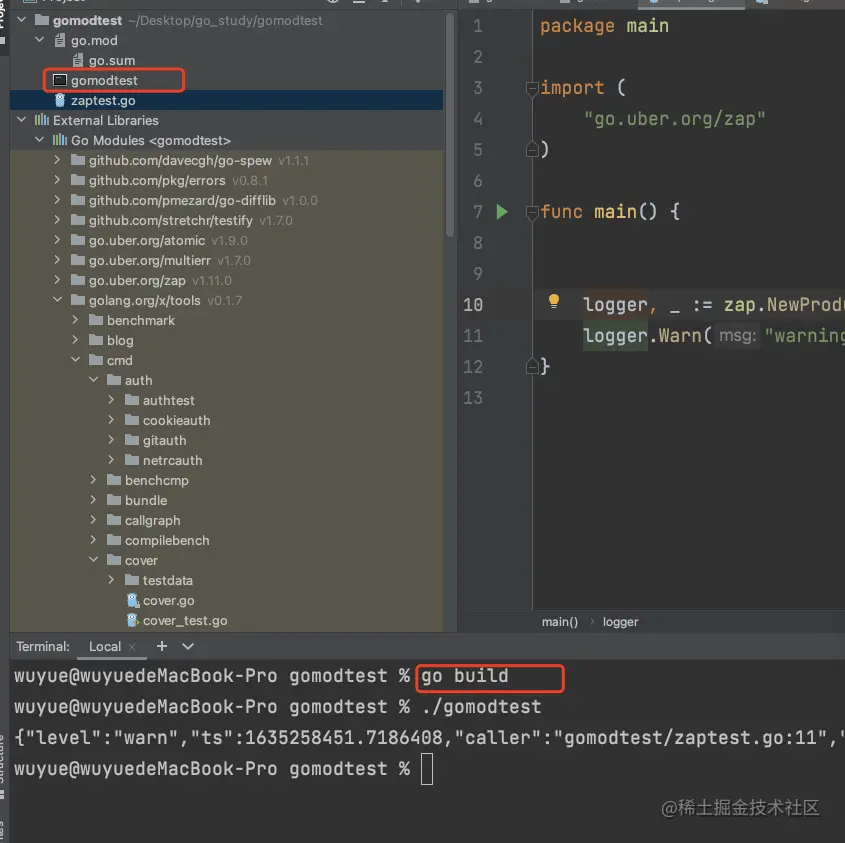Viewport: 845px width, 843px height.
Task: Select zaptest.go in project tree
Action: 103,100
